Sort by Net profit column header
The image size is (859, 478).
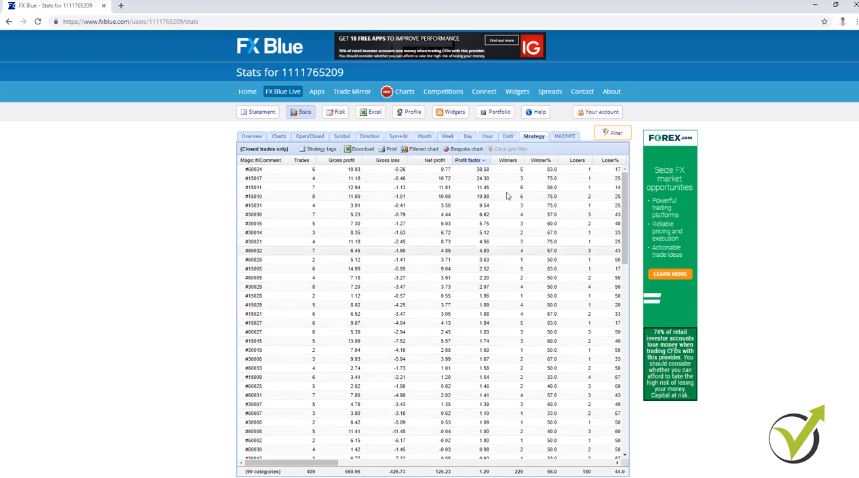click(432, 160)
